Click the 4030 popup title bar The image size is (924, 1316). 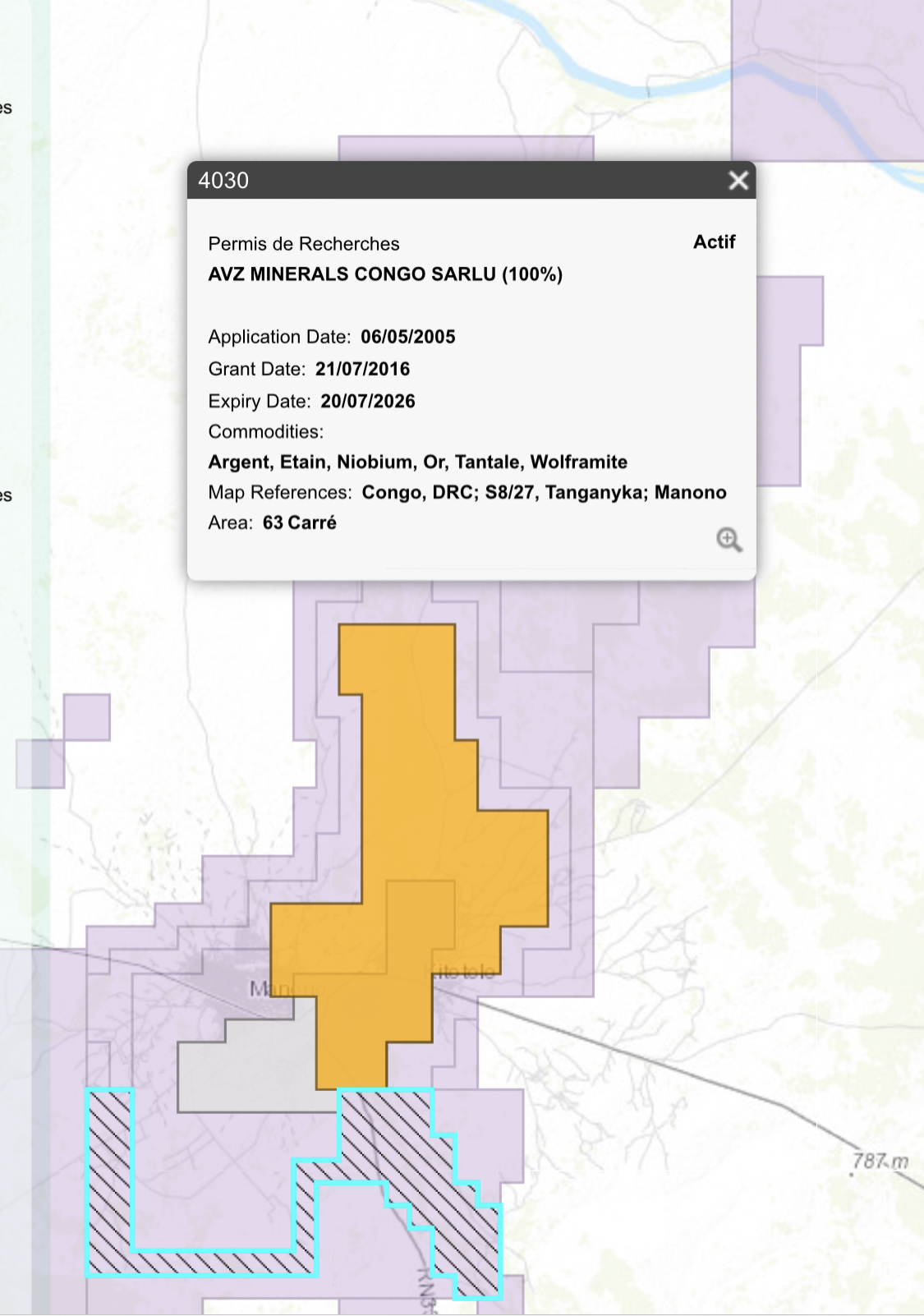point(471,180)
